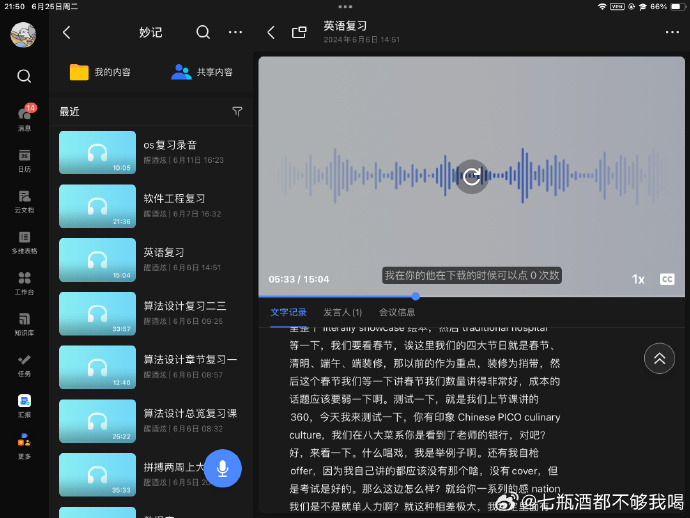
Task: Click the playback progress slider handle
Action: 415,296
